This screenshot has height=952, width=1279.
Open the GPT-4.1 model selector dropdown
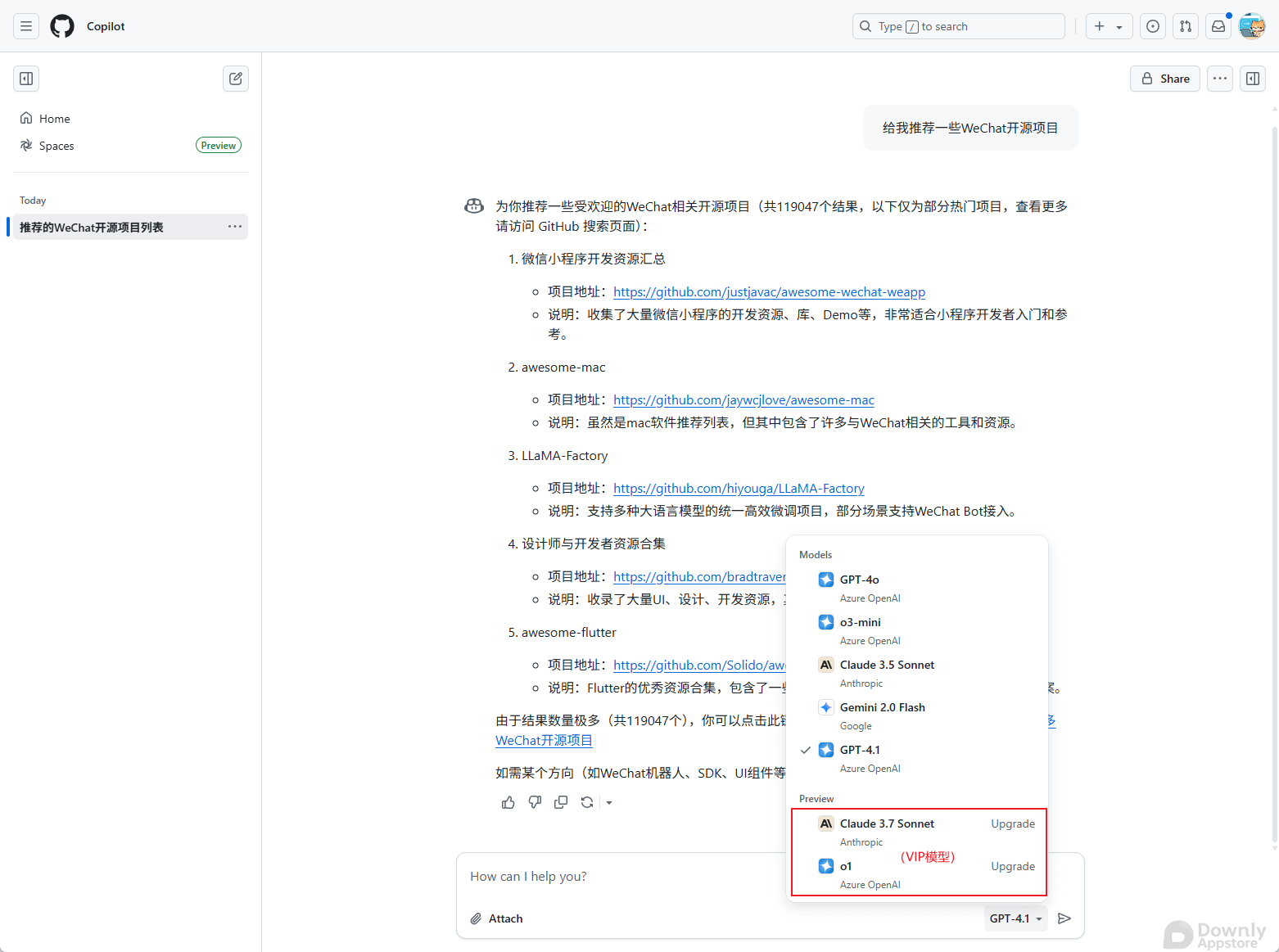[x=1015, y=918]
